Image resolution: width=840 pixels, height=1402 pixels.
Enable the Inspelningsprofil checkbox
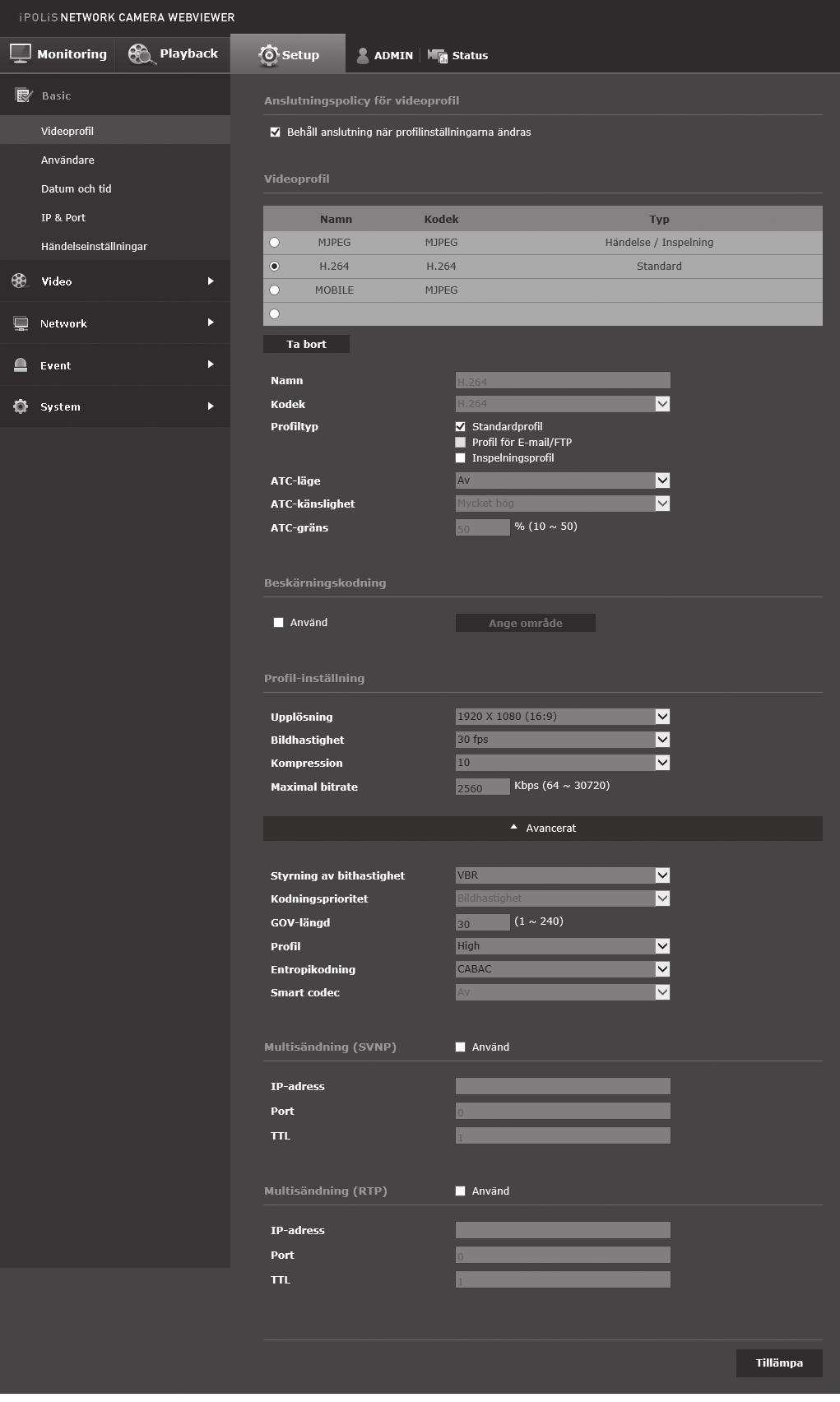click(461, 458)
